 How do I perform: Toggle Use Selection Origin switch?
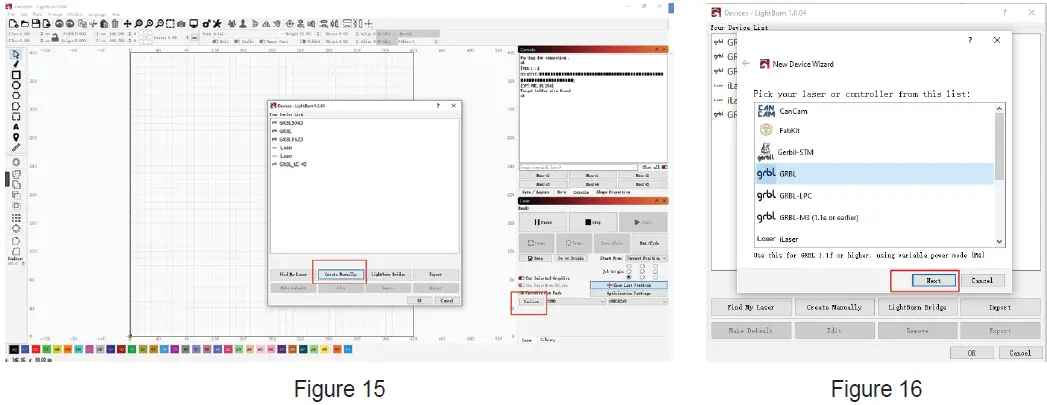click(x=521, y=286)
